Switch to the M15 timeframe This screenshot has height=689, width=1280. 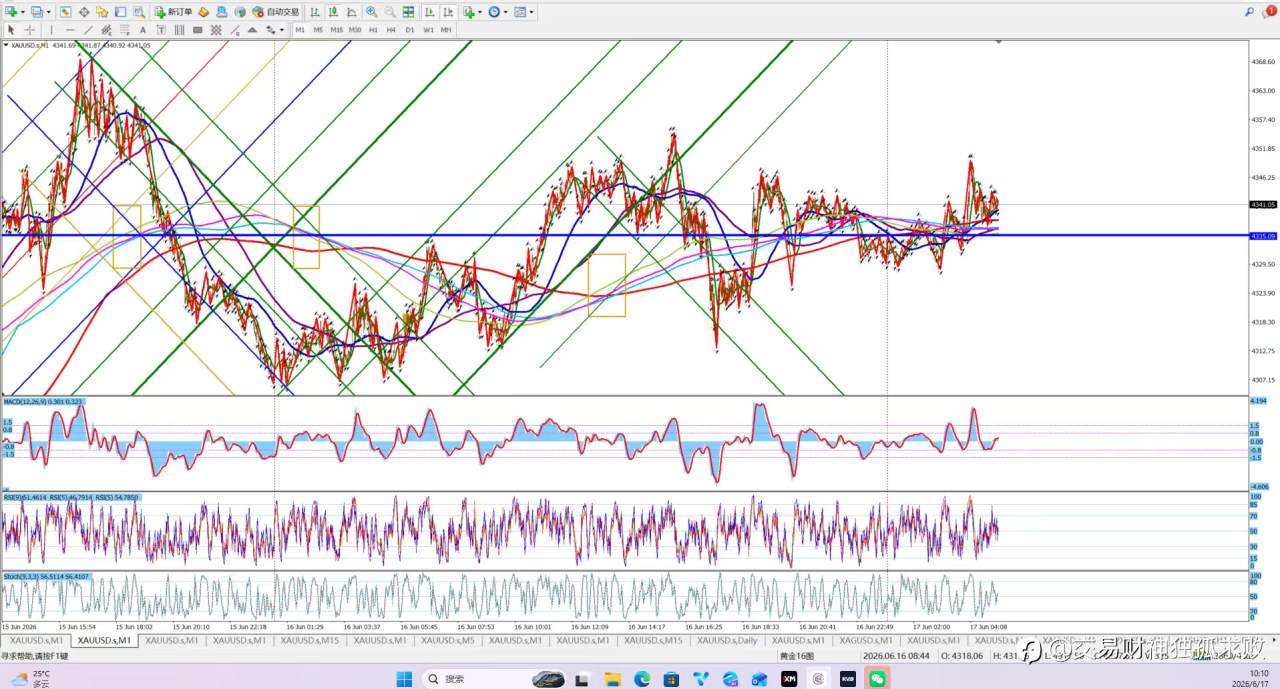[337, 30]
